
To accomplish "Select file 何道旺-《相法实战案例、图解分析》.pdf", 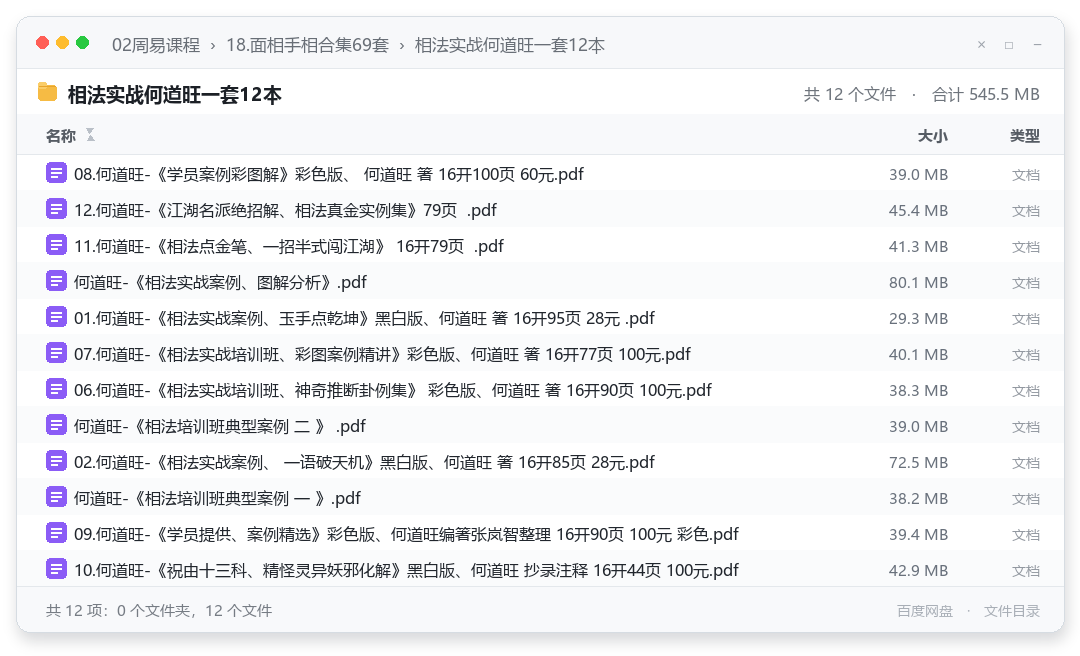I will click(x=540, y=281).
